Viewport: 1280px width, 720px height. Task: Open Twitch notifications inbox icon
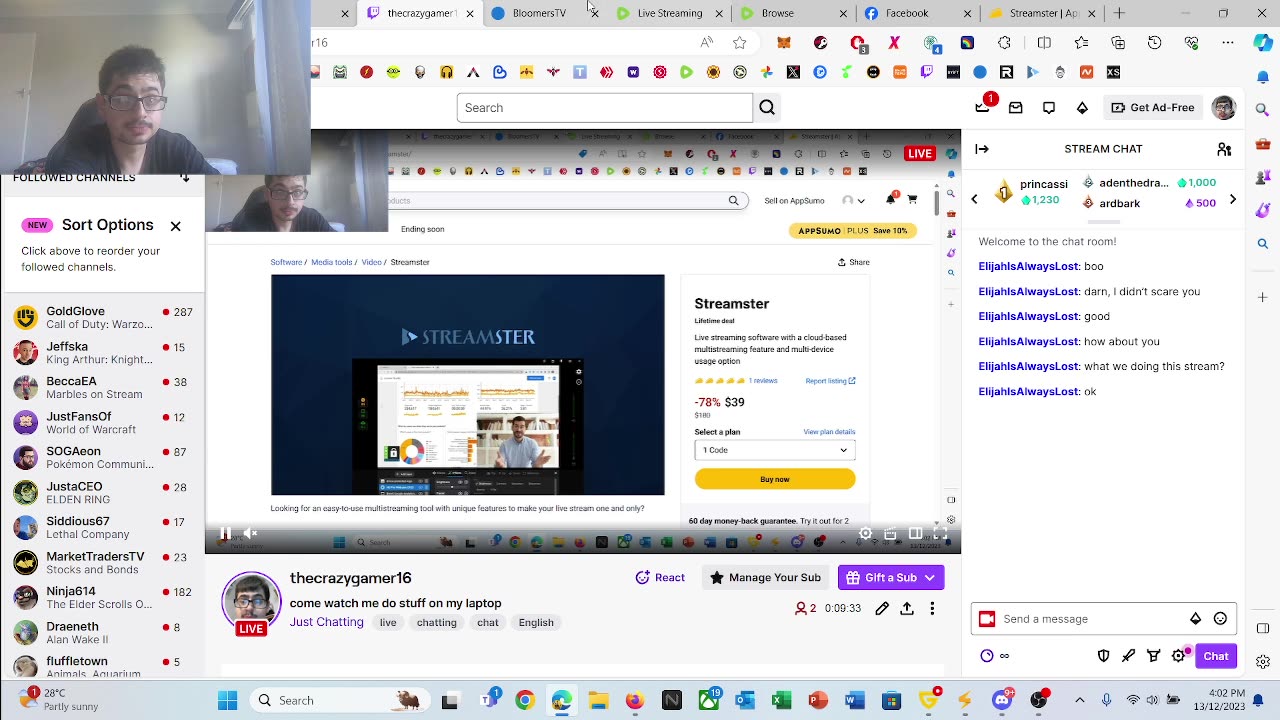(1016, 108)
